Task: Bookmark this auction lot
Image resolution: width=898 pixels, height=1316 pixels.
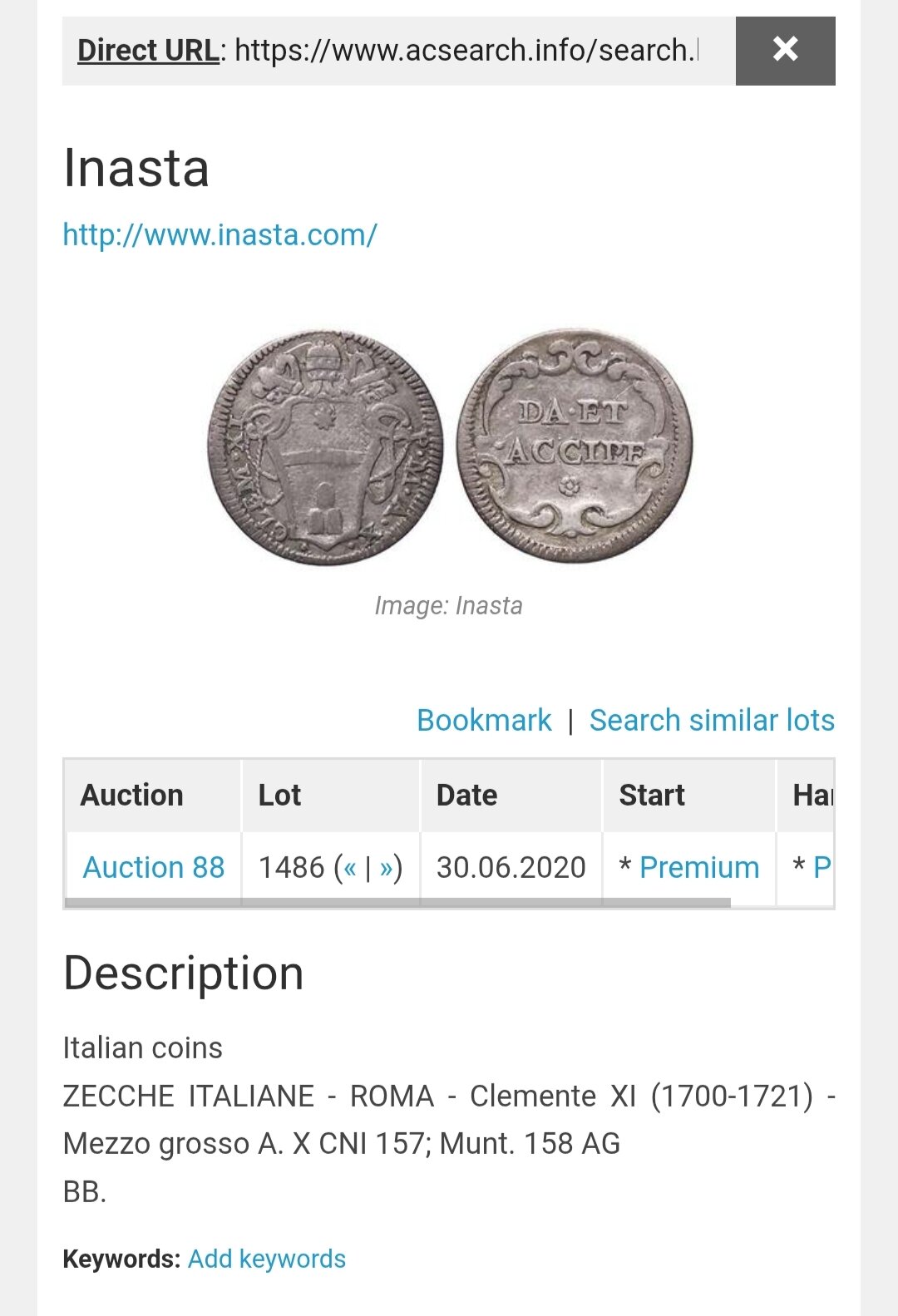Action: pos(484,720)
